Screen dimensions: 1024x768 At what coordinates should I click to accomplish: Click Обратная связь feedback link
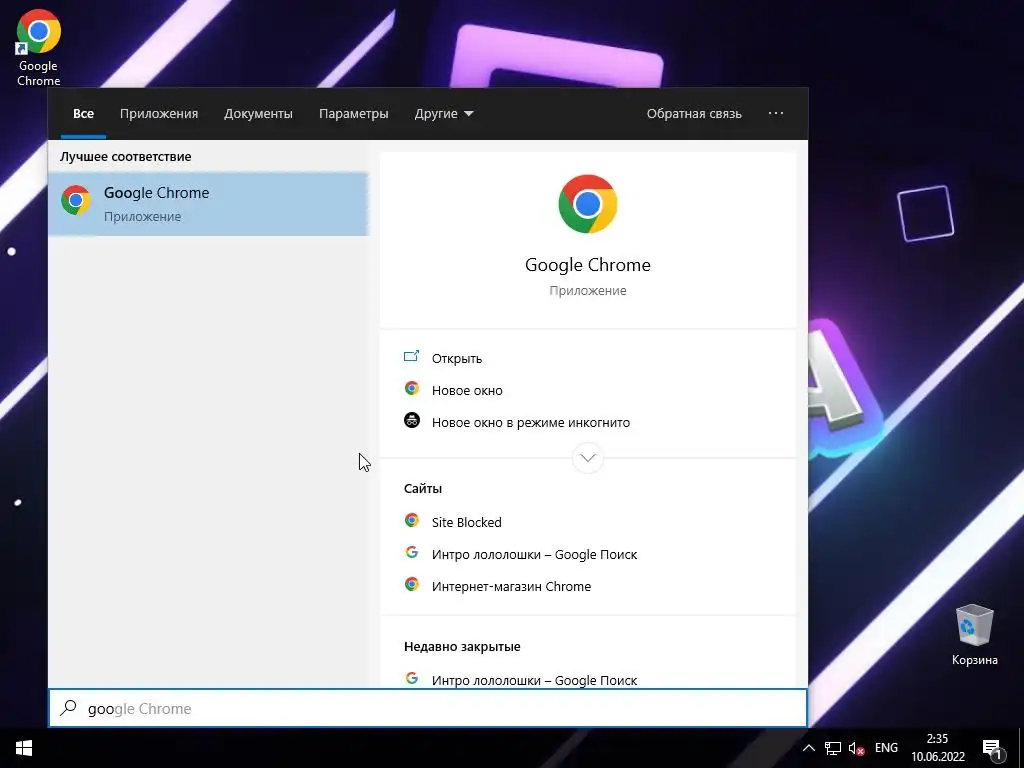click(x=694, y=114)
